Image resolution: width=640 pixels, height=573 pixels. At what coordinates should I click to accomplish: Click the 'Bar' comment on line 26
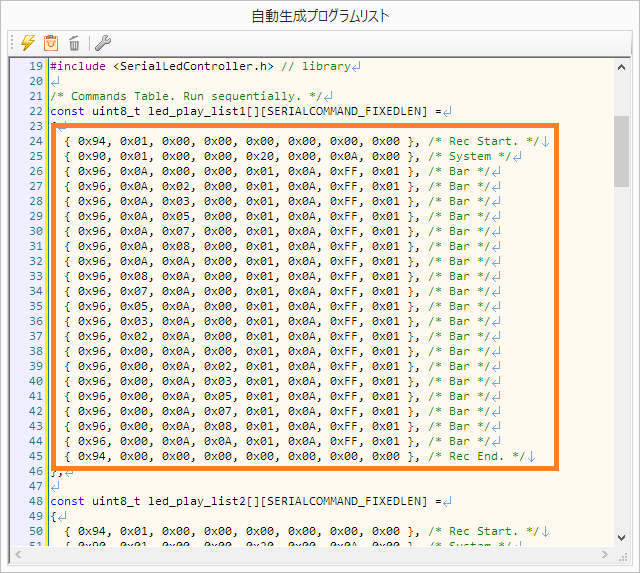459,172
